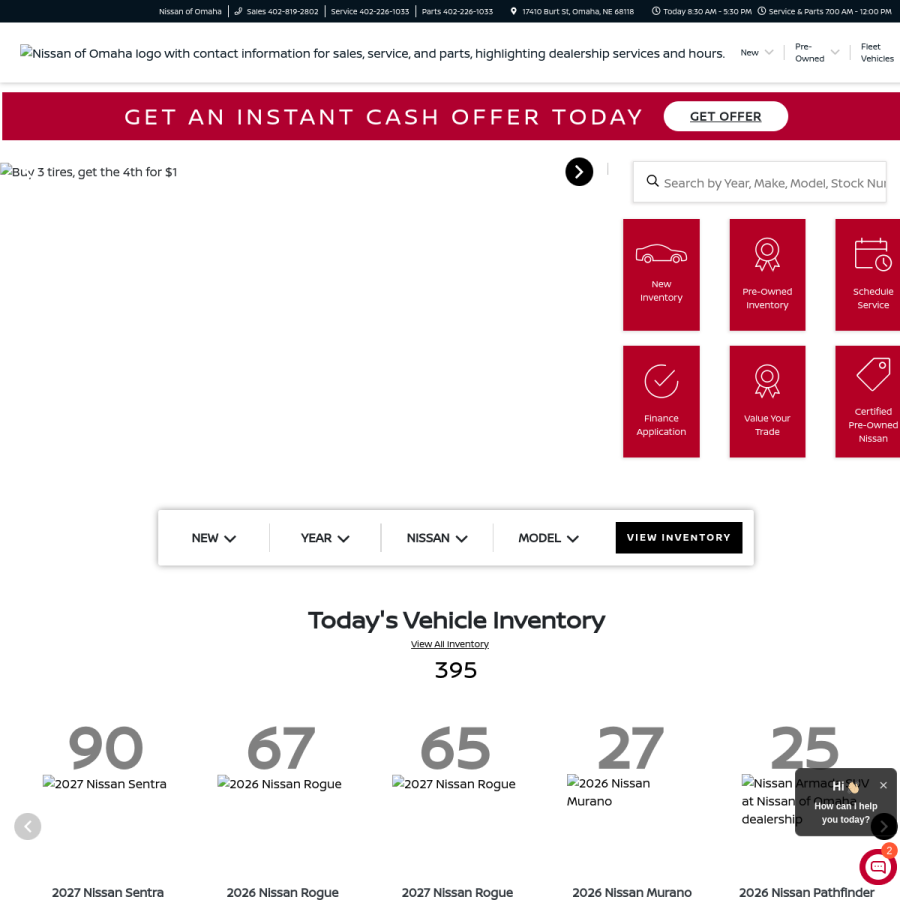Viewport: 900px width, 900px height.
Task: Open the Finance Application checkmark tile
Action: [x=661, y=401]
